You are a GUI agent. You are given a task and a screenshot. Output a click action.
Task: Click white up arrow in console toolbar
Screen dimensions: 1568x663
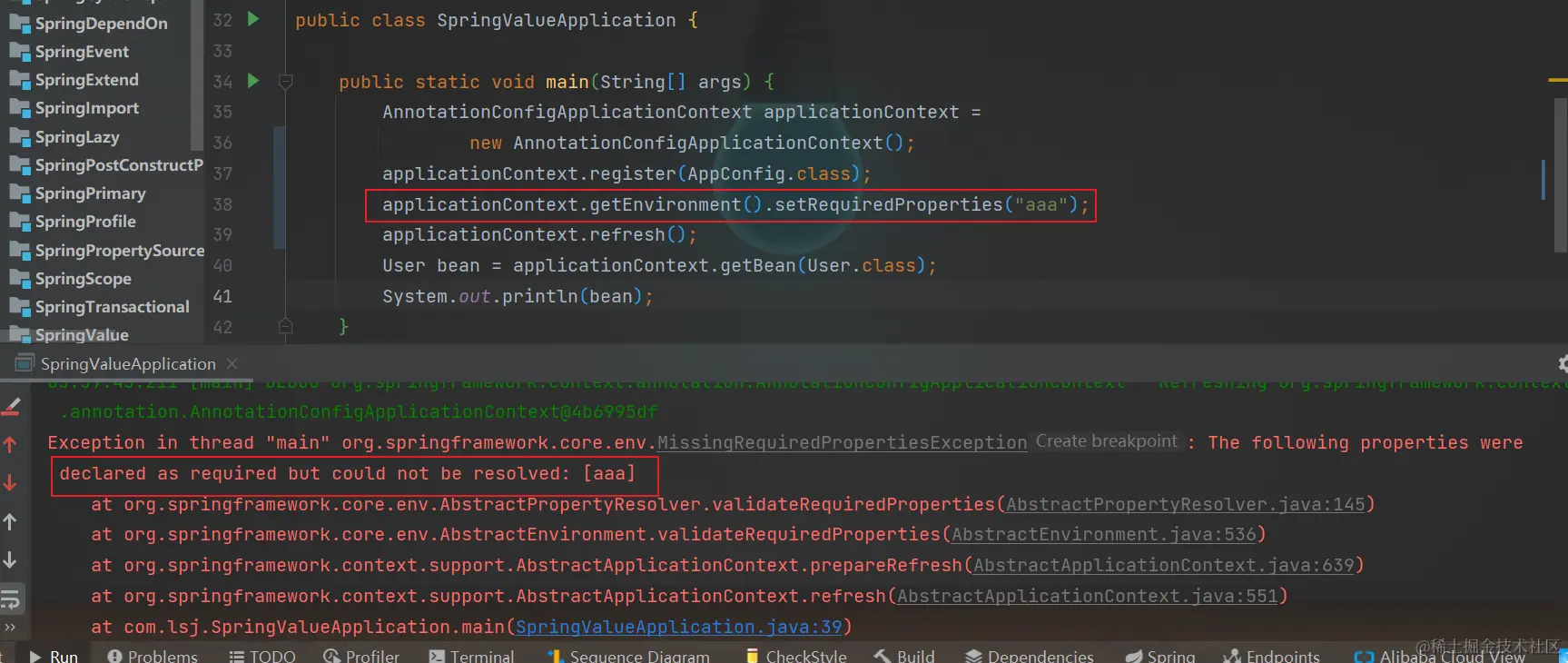pos(10,521)
